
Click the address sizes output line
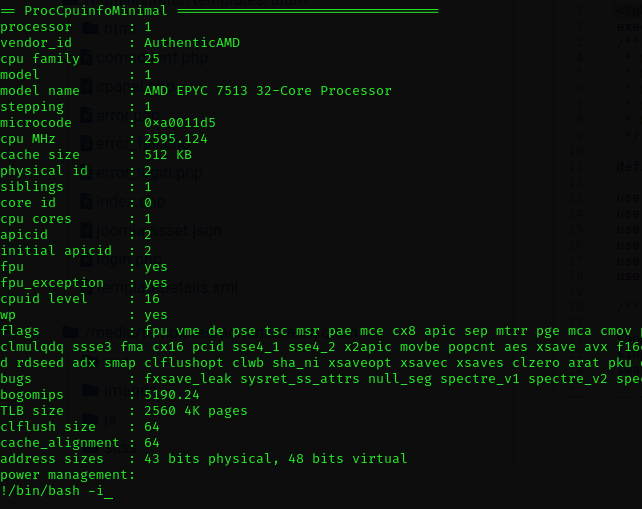[204, 459]
